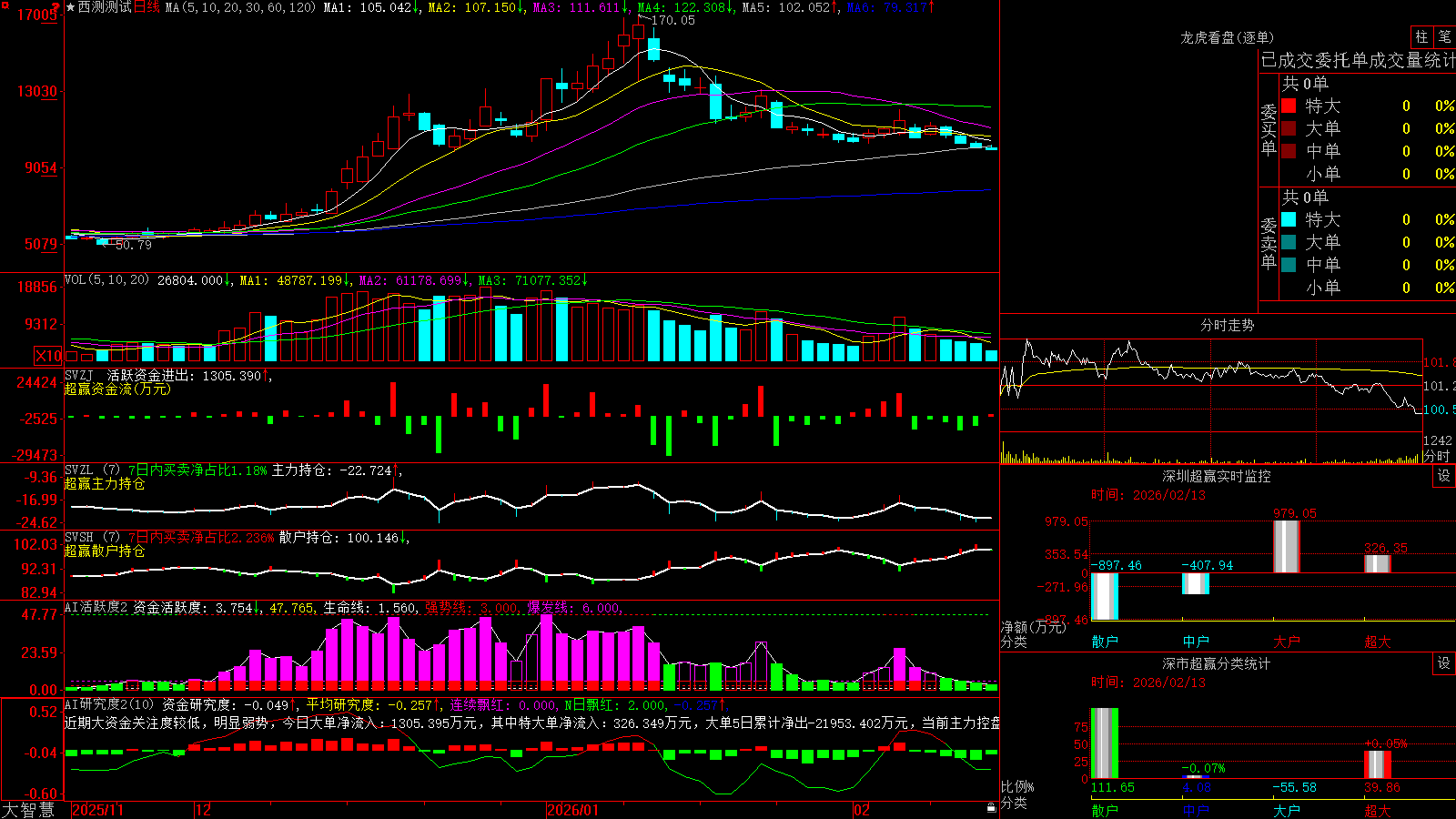
Task: Click 强势线: 3.000 label
Action: tap(473, 608)
